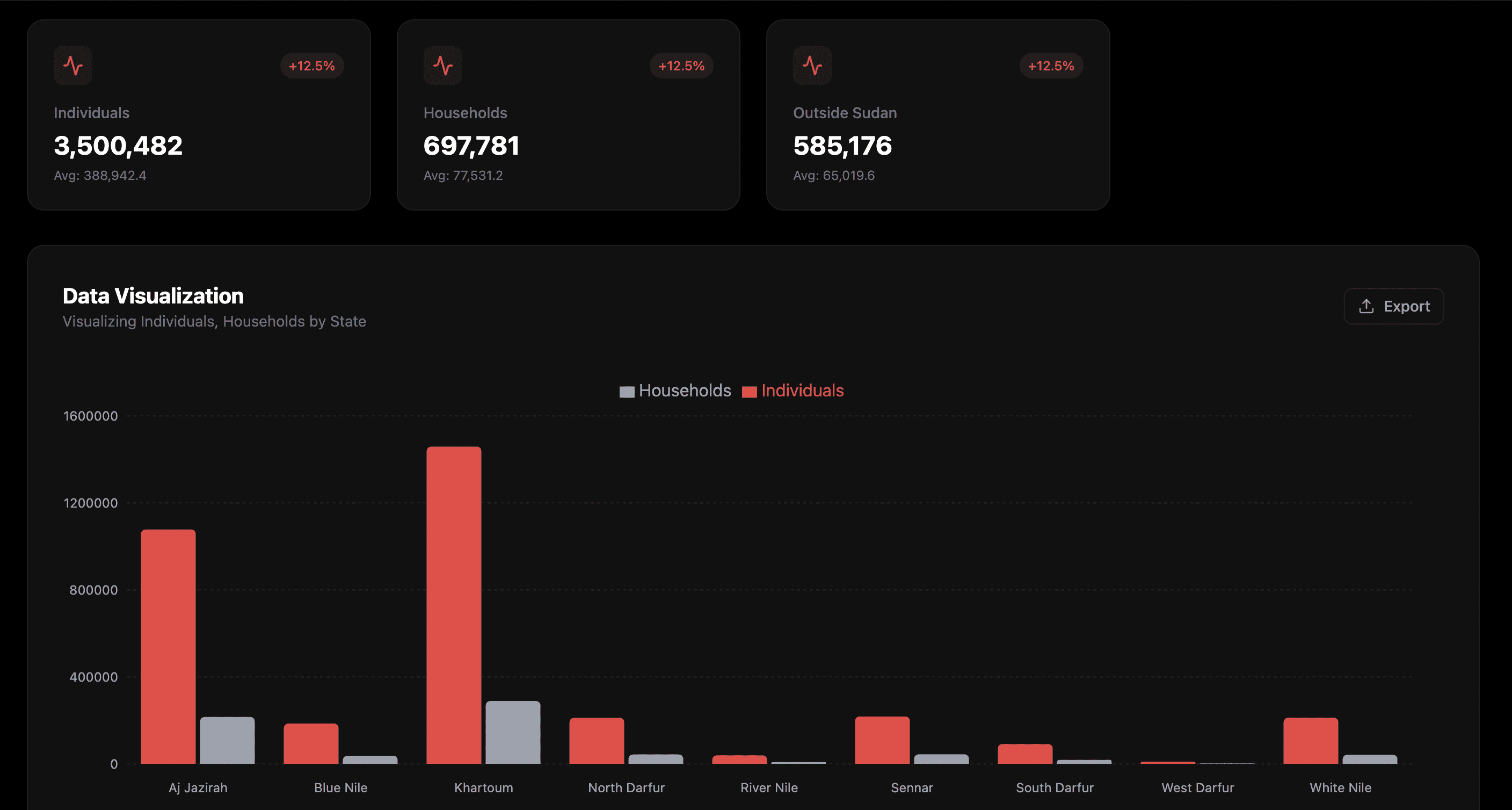Click the Aj Jazirah red Individuals bar
This screenshot has width=1512, height=810.
[169, 646]
